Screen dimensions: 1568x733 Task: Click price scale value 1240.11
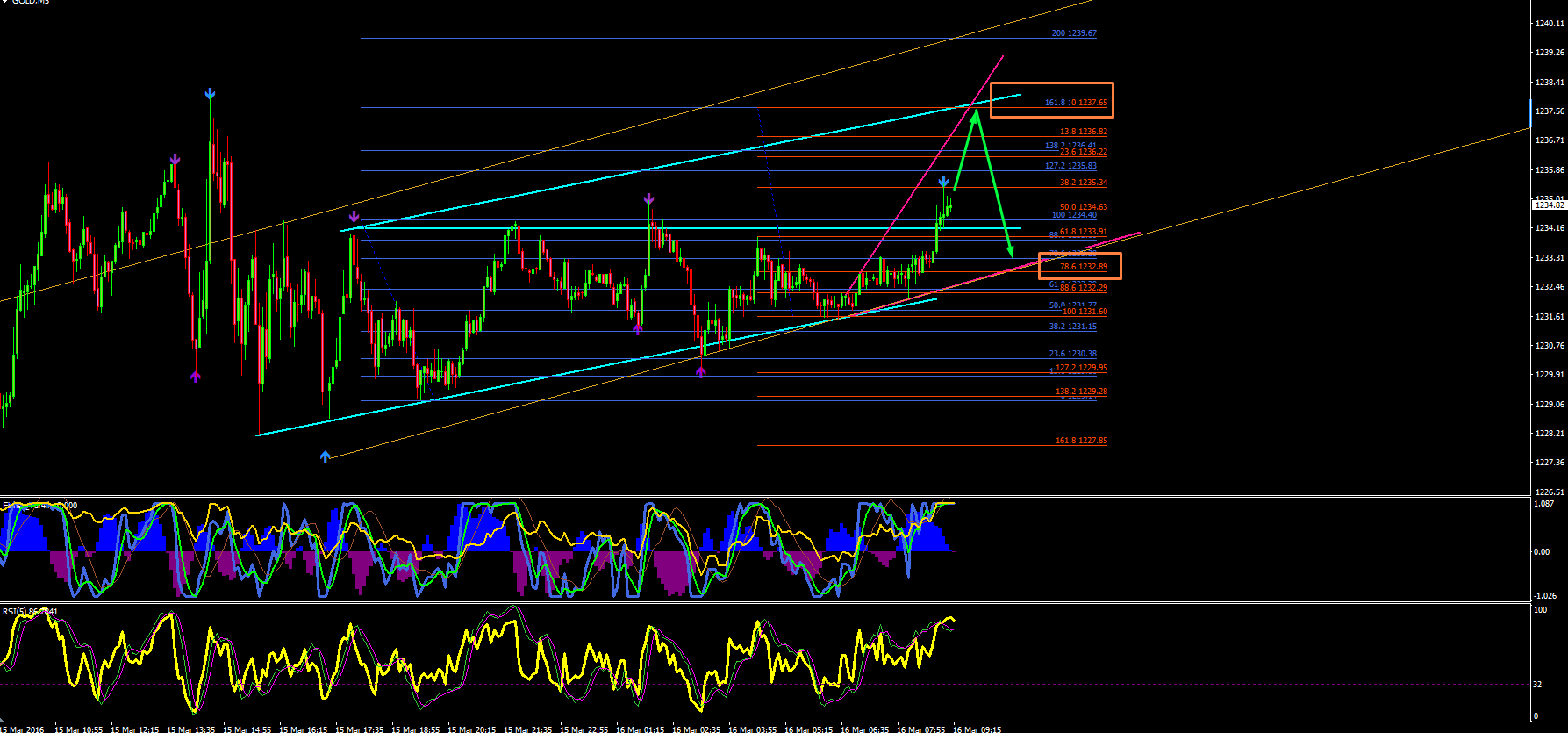[1550, 24]
